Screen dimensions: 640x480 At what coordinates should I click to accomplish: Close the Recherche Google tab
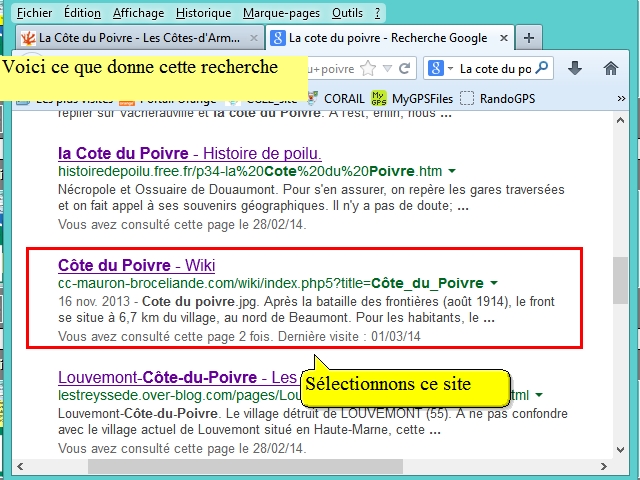[503, 38]
